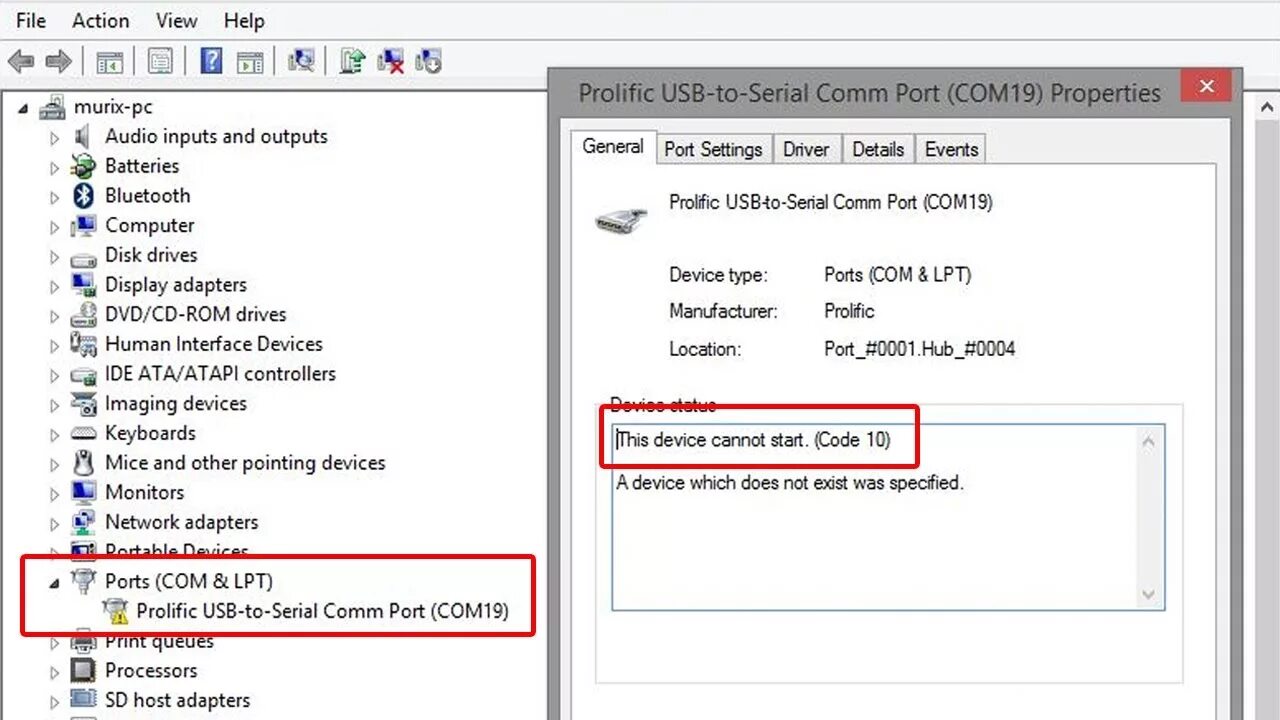Click the 'Prolific' manufacturer value
1280x720 pixels.
849,311
